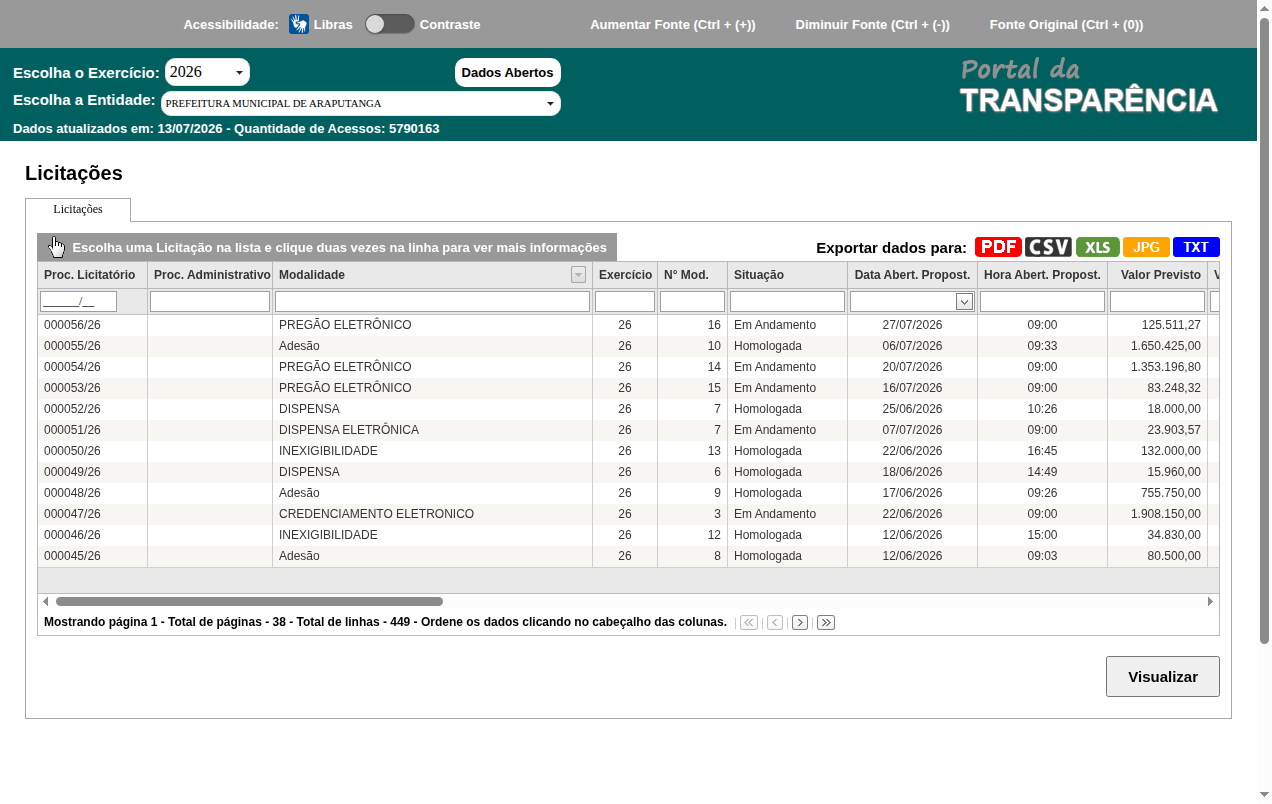Viewport: 1272px width, 804px height.
Task: Open the Libras accessibility icon
Action: (299, 24)
